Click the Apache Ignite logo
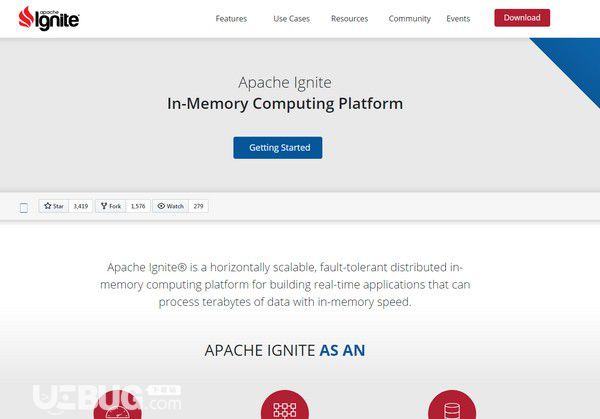The image size is (600, 419). [49, 18]
